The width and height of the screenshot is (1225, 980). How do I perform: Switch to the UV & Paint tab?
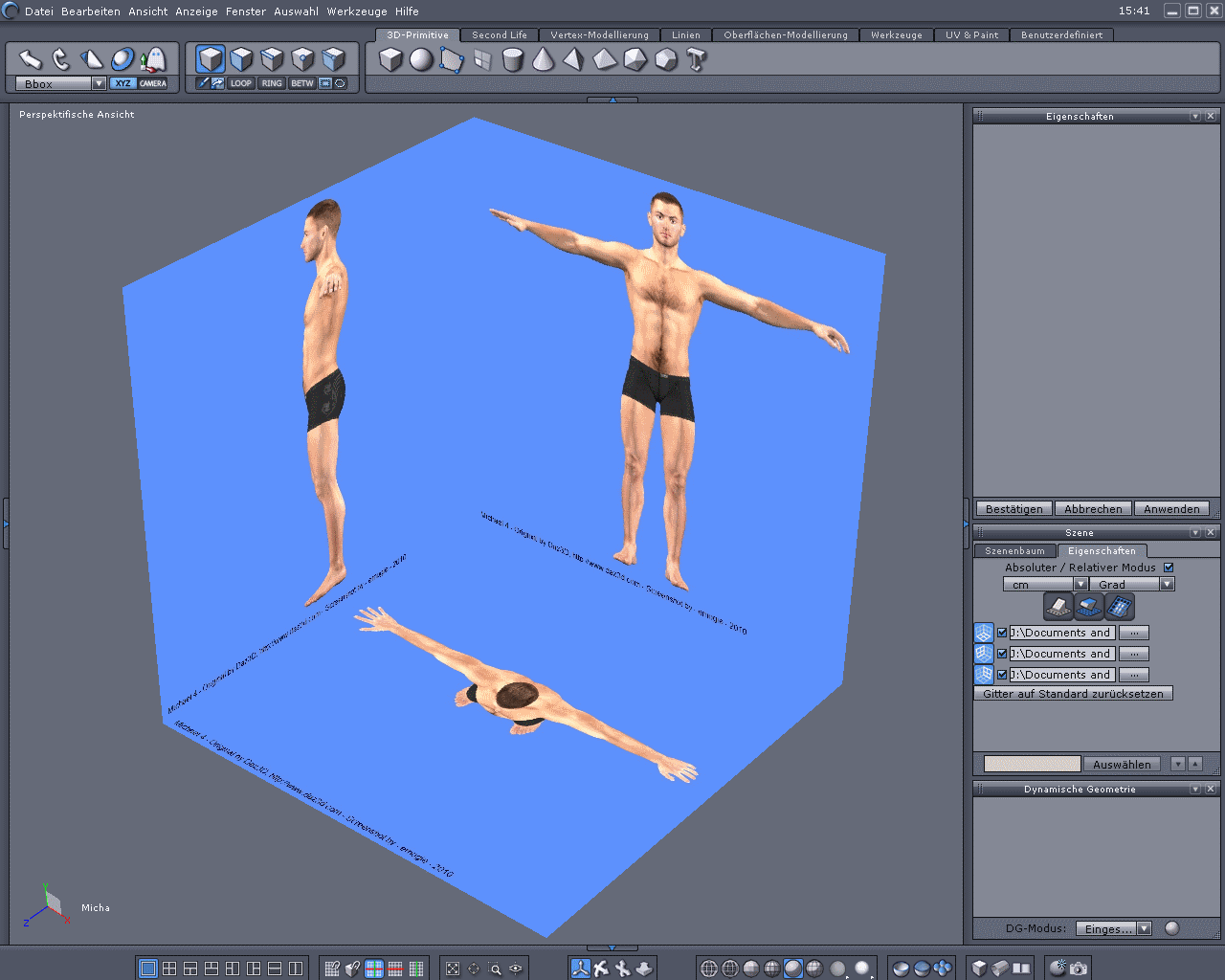click(971, 35)
